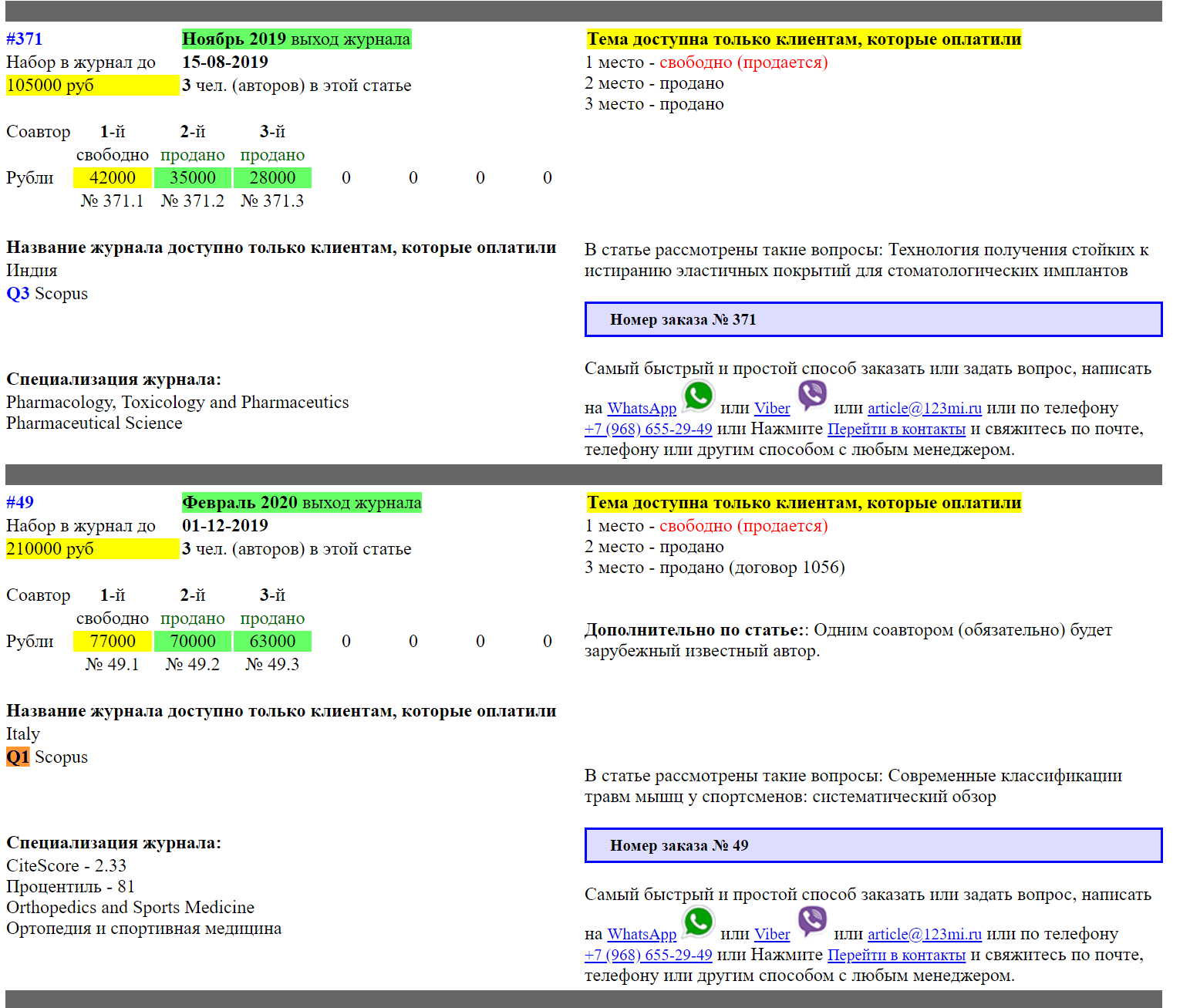Open the #371 article number link
Image resolution: width=1190 pixels, height=1008 pixels.
click(25, 39)
